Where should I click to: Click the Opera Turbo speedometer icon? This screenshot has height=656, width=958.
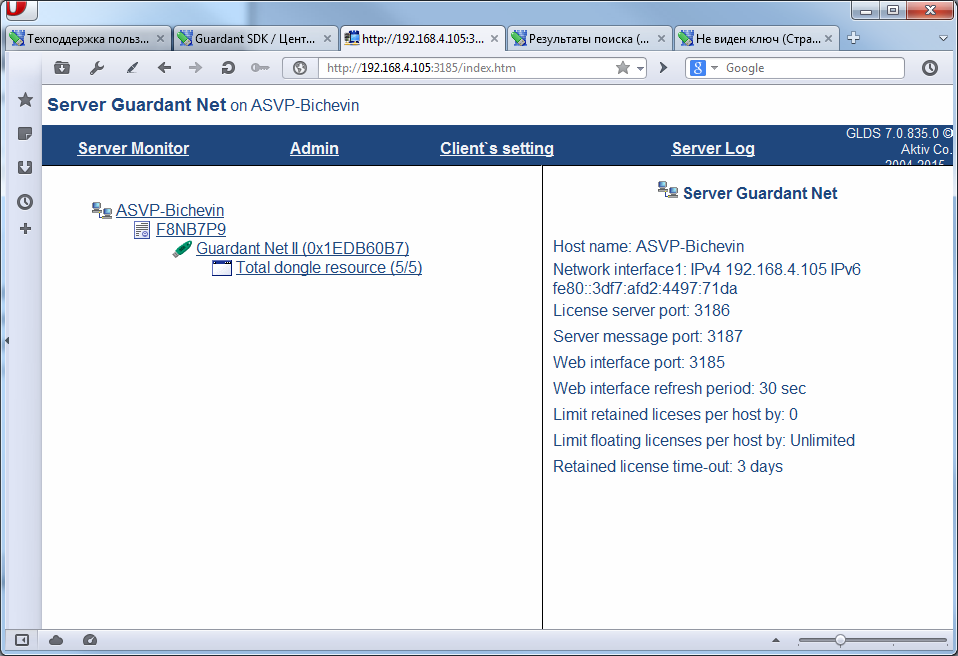pos(89,640)
